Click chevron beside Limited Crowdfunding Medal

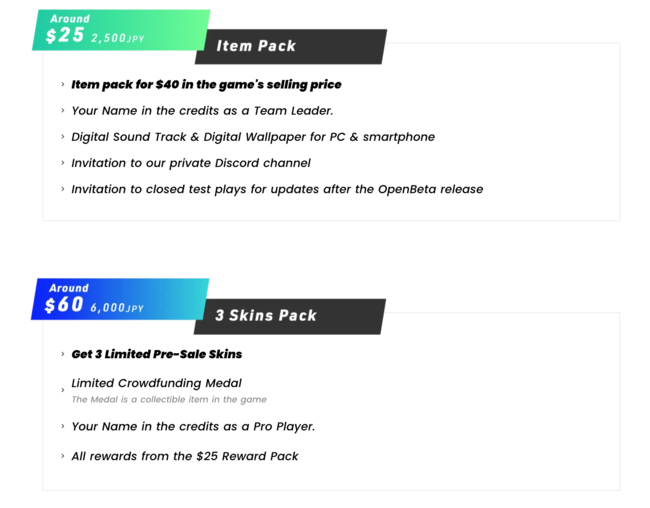[x=63, y=390]
